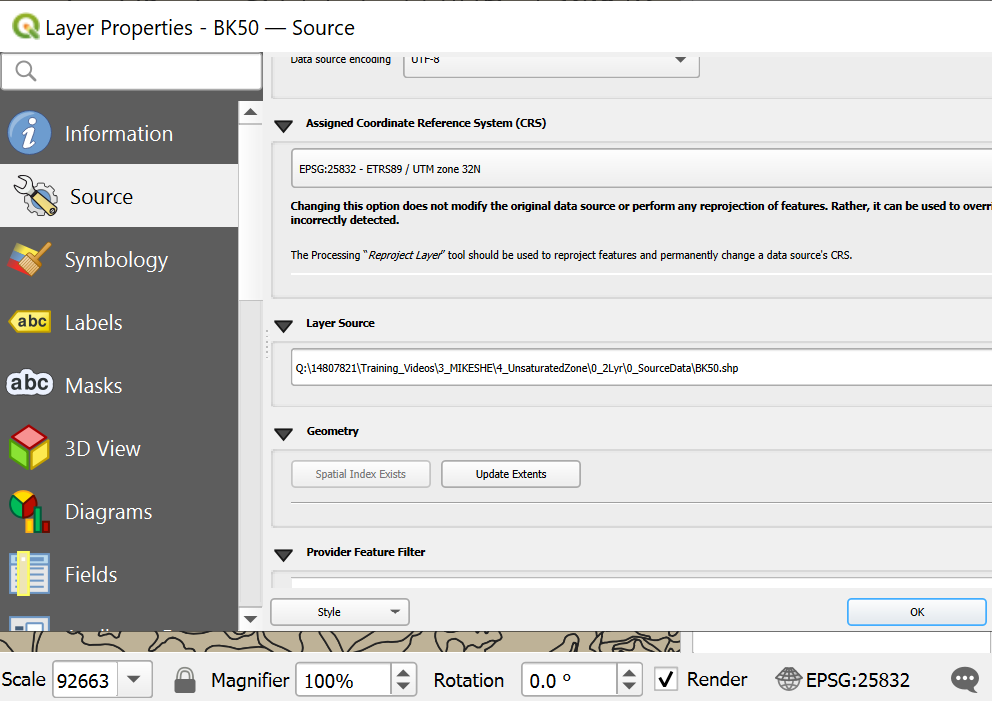This screenshot has height=701, width=992.
Task: Click the Update Extents button
Action: pyautogui.click(x=511, y=474)
